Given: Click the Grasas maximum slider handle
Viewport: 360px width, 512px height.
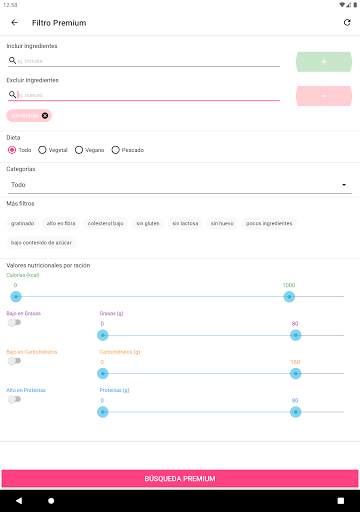Looking at the screenshot, I should (x=295, y=335).
